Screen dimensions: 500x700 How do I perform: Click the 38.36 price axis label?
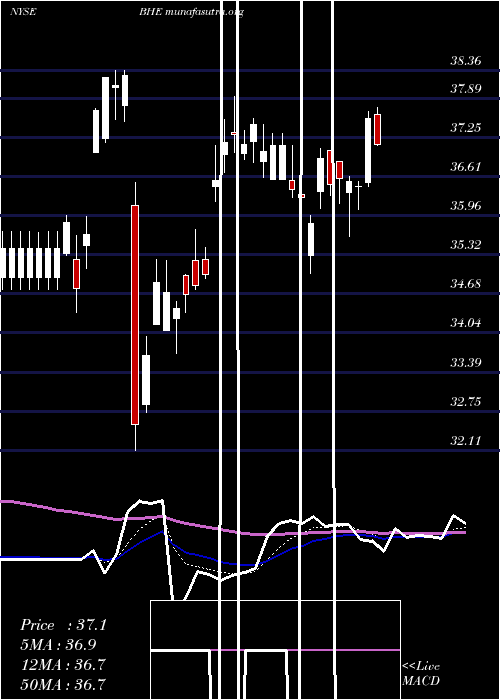tap(466, 61)
